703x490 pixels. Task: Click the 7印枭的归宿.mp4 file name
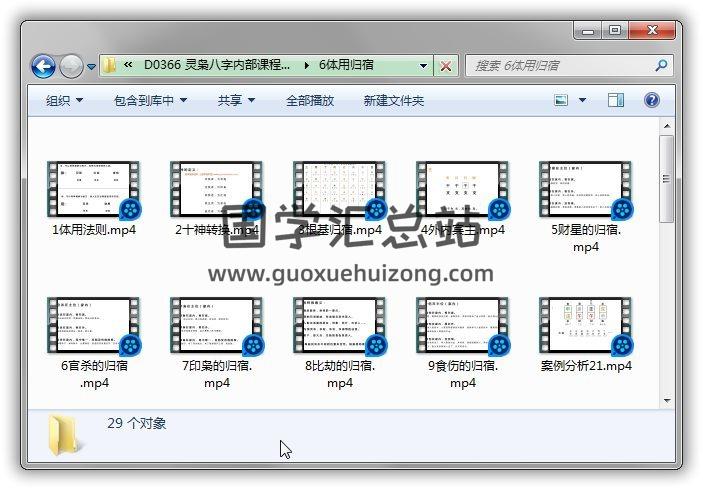point(217,374)
